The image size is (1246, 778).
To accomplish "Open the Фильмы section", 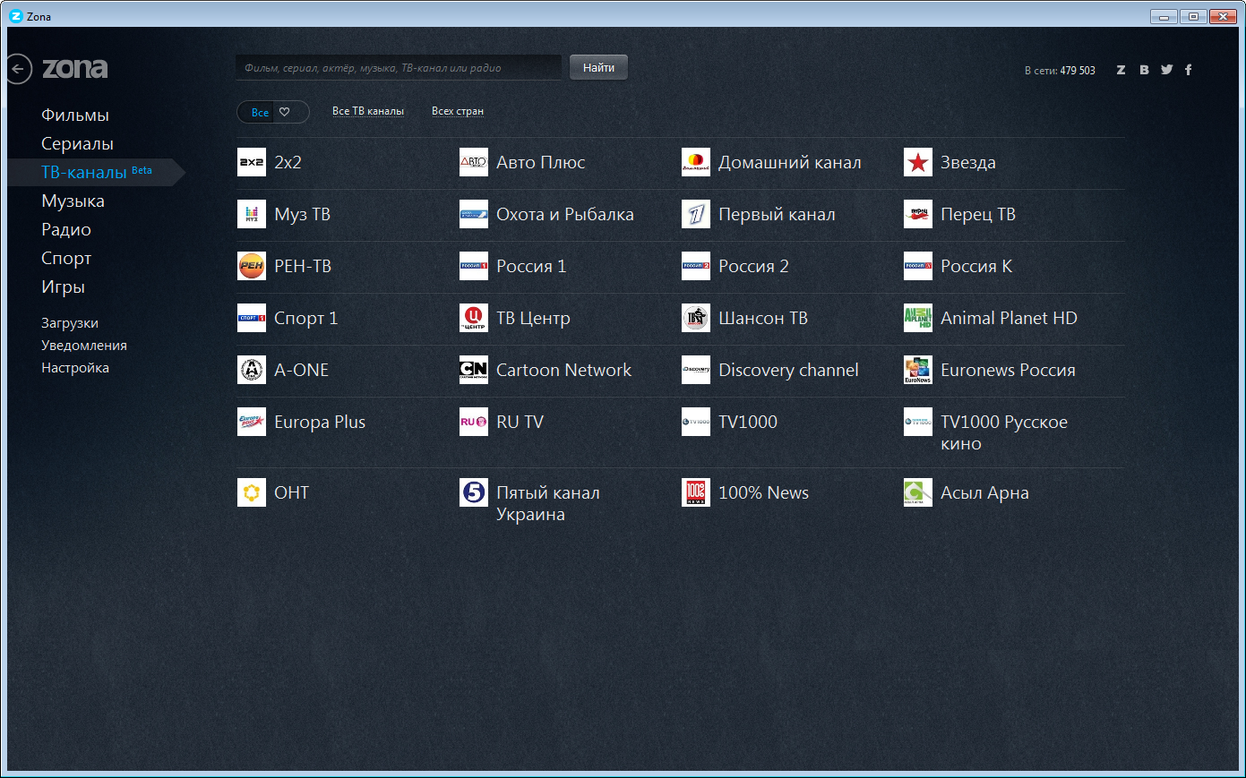I will tap(75, 115).
